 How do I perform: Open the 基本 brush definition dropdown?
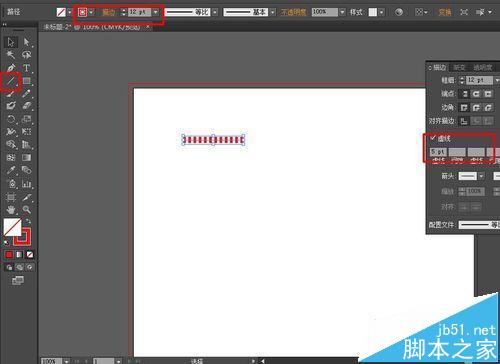(x=273, y=12)
